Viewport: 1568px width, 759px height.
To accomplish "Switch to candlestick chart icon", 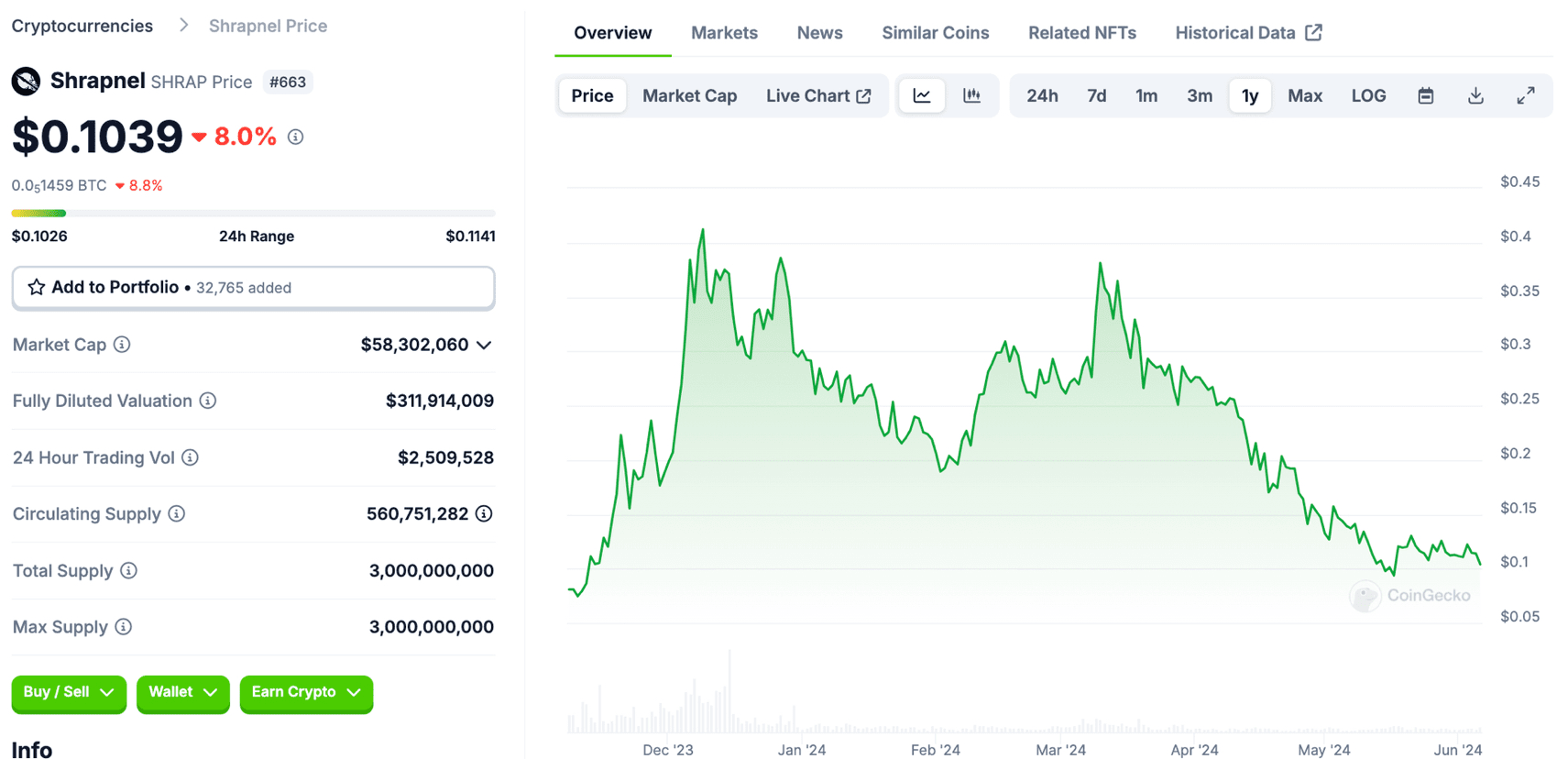I will tap(971, 96).
